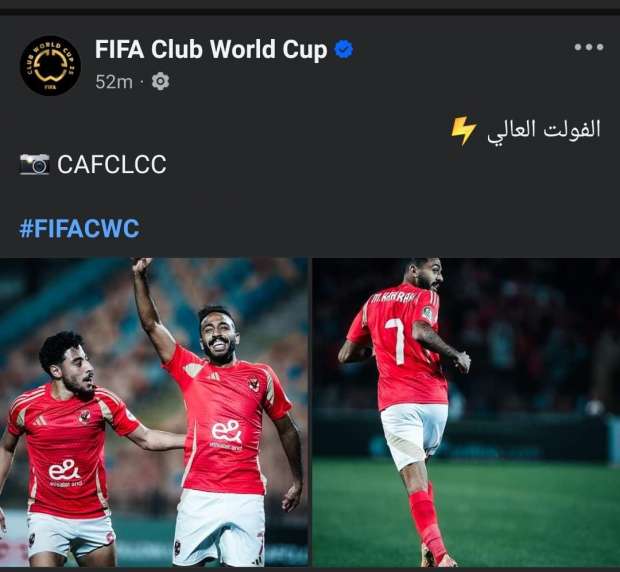Click the blue verified badge
This screenshot has width=620, height=572.
(x=344, y=49)
